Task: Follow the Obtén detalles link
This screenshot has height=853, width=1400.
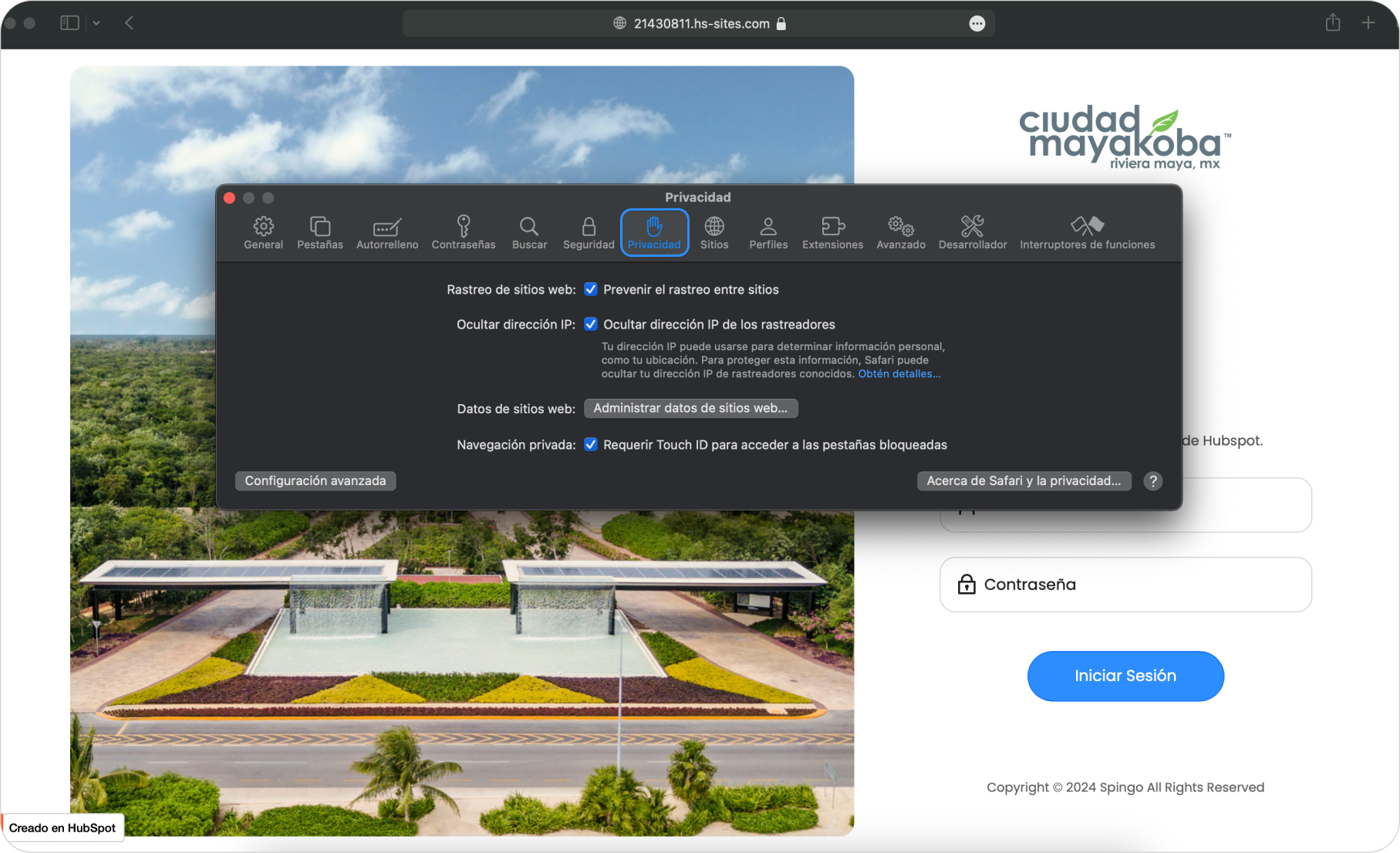Action: click(x=899, y=374)
